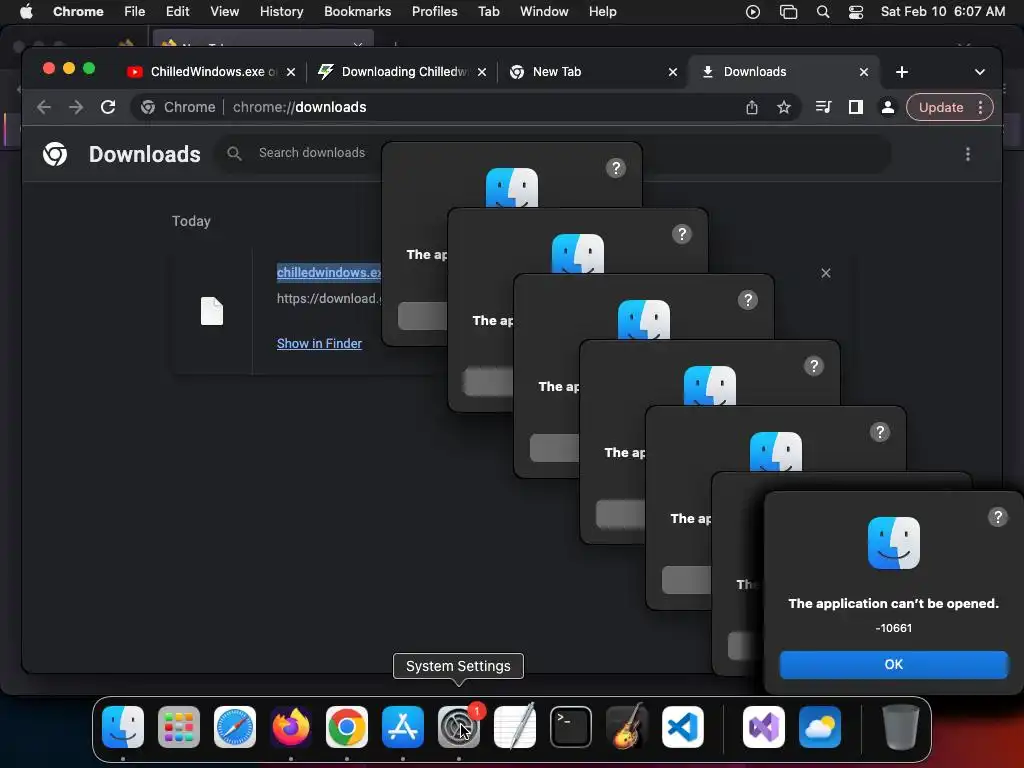The height and width of the screenshot is (768, 1024).
Task: Open the media controls icon in the toolbar
Action: coord(824,107)
